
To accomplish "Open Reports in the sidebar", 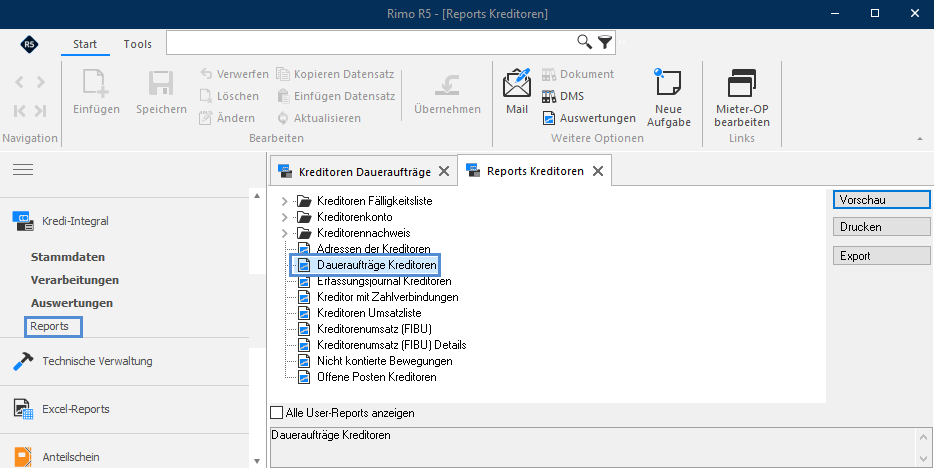I will (x=49, y=326).
